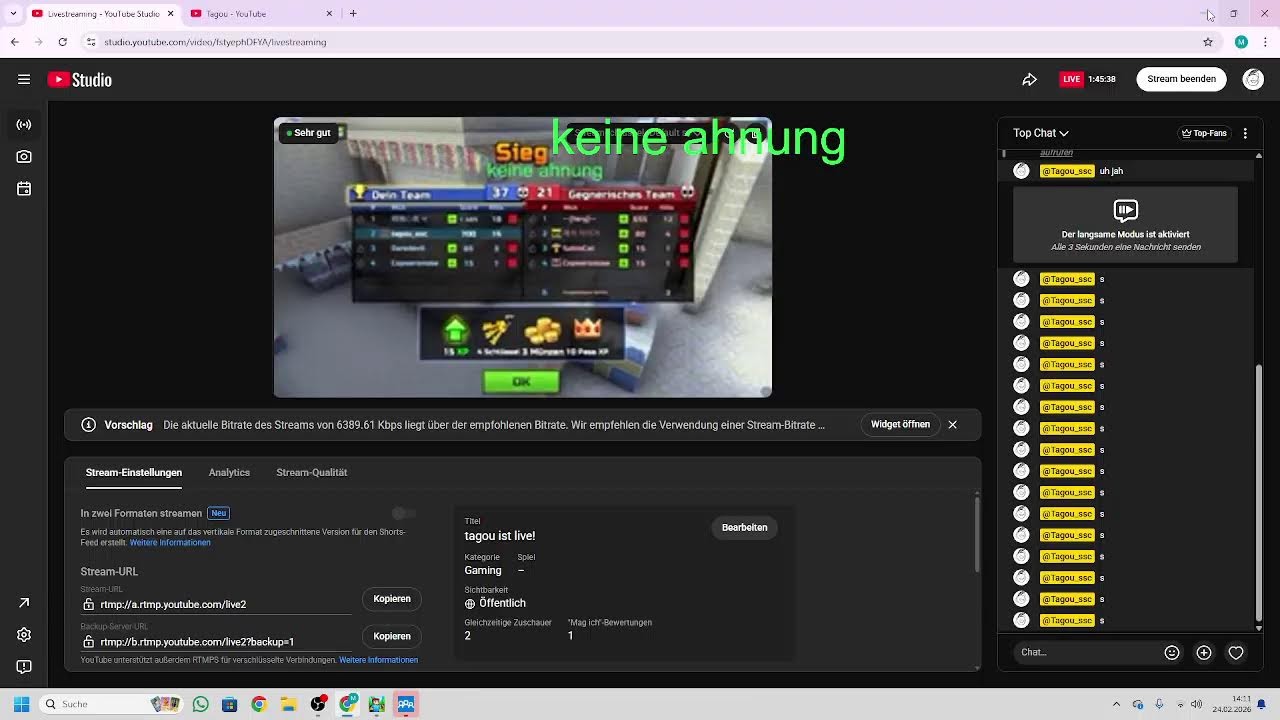This screenshot has height=720, width=1280.
Task: Click the stream settings panel scrollbar
Action: point(976,535)
